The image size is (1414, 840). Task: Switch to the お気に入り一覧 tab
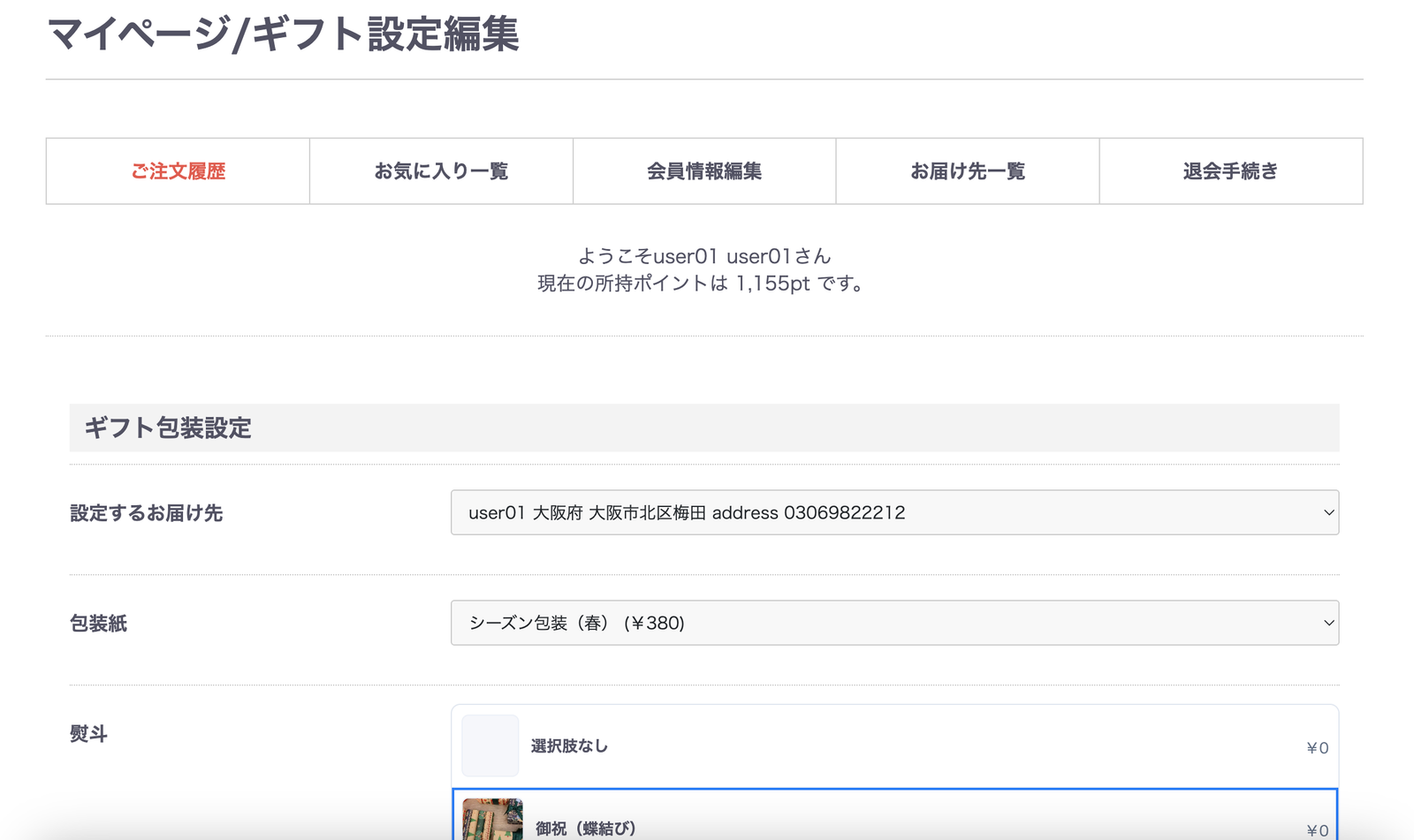tap(441, 171)
